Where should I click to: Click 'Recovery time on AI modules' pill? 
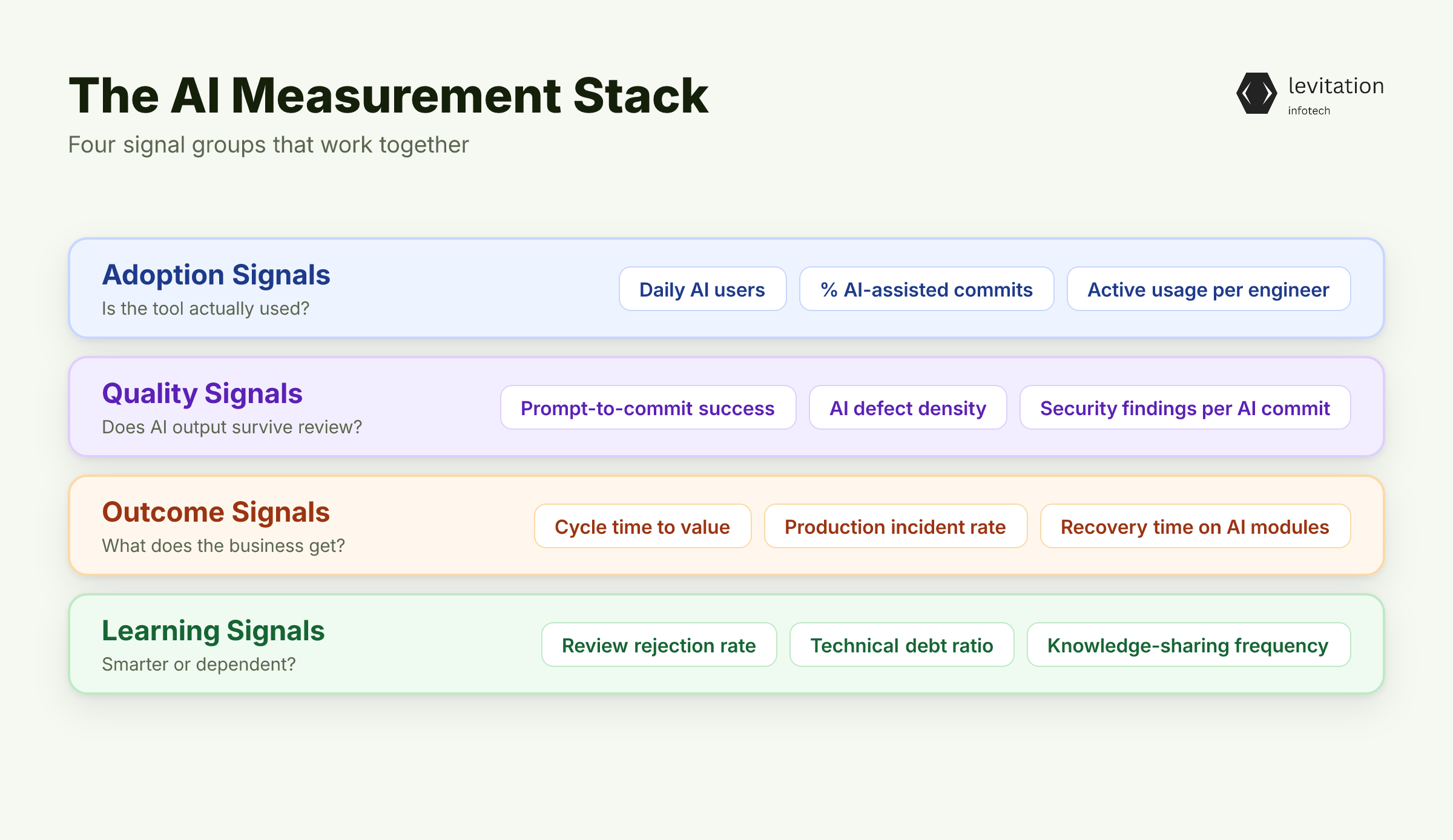(1195, 527)
